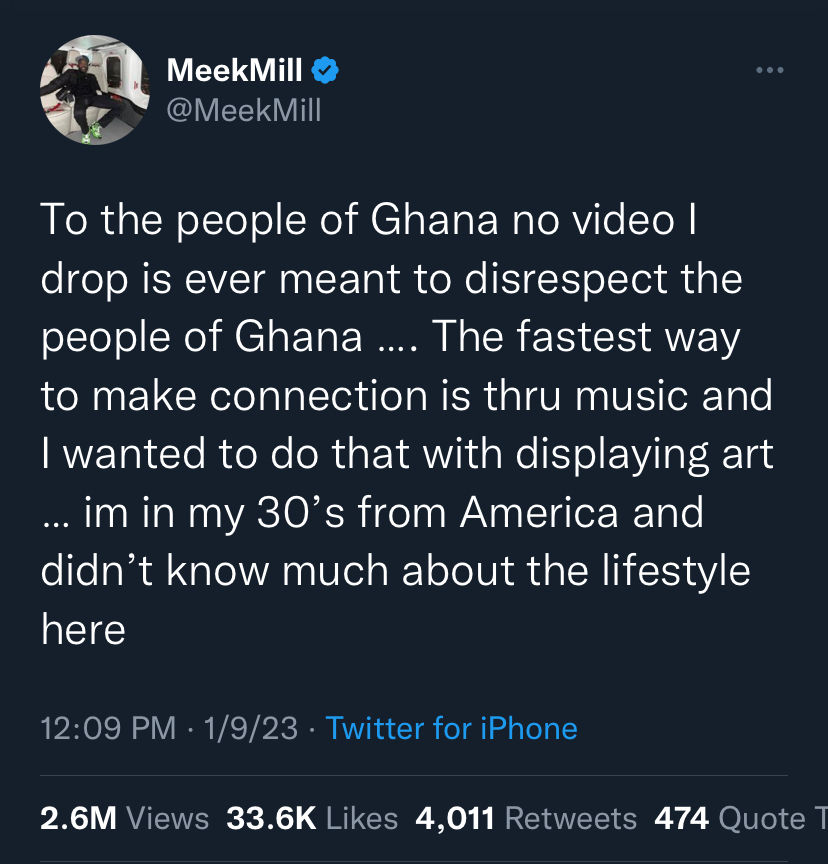Screen dimensions: 828x864
Task: Open the MeekMill profile picture
Action: pyautogui.click(x=91, y=96)
